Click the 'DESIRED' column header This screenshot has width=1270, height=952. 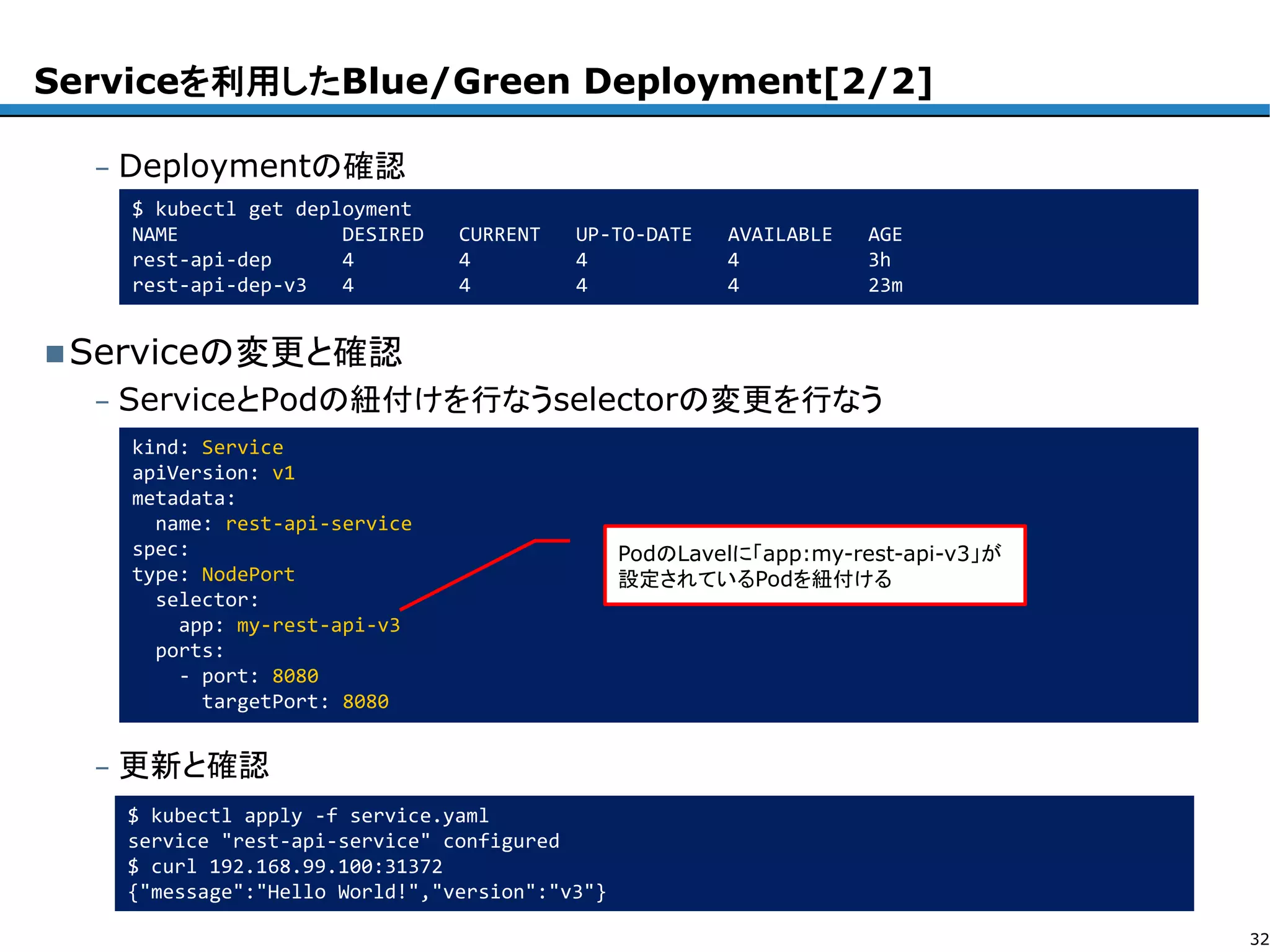(x=383, y=235)
